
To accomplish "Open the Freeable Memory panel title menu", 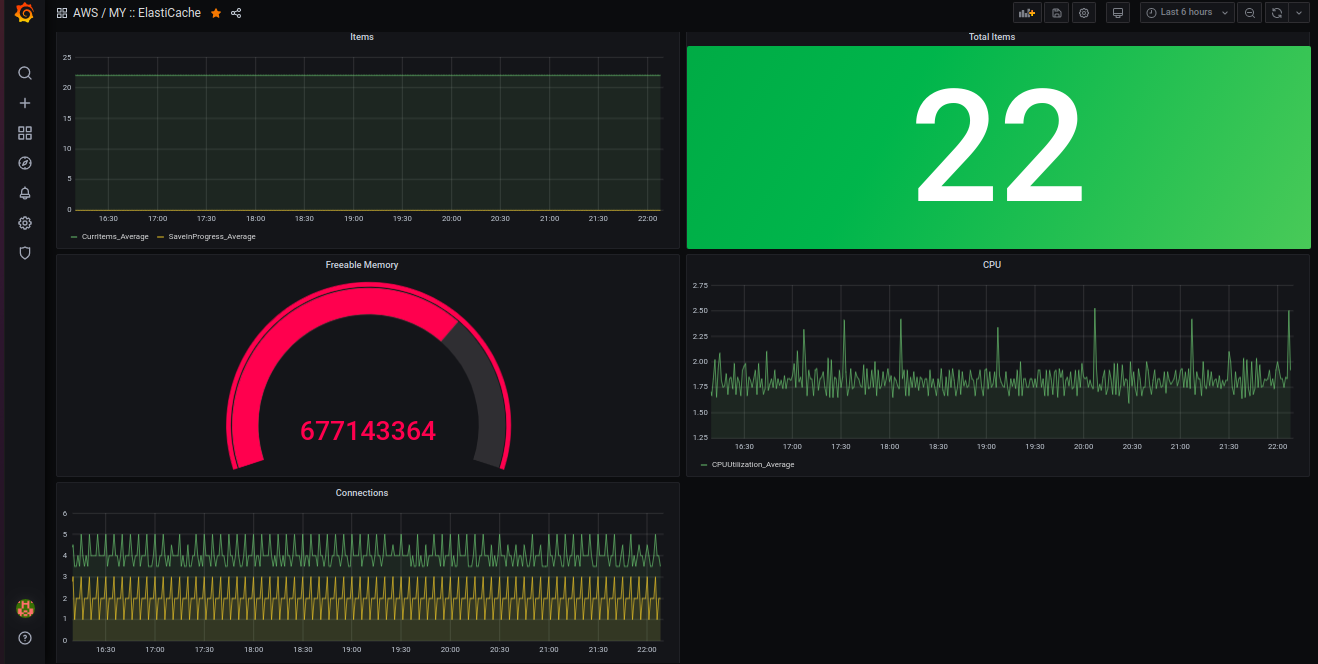I will click(362, 265).
